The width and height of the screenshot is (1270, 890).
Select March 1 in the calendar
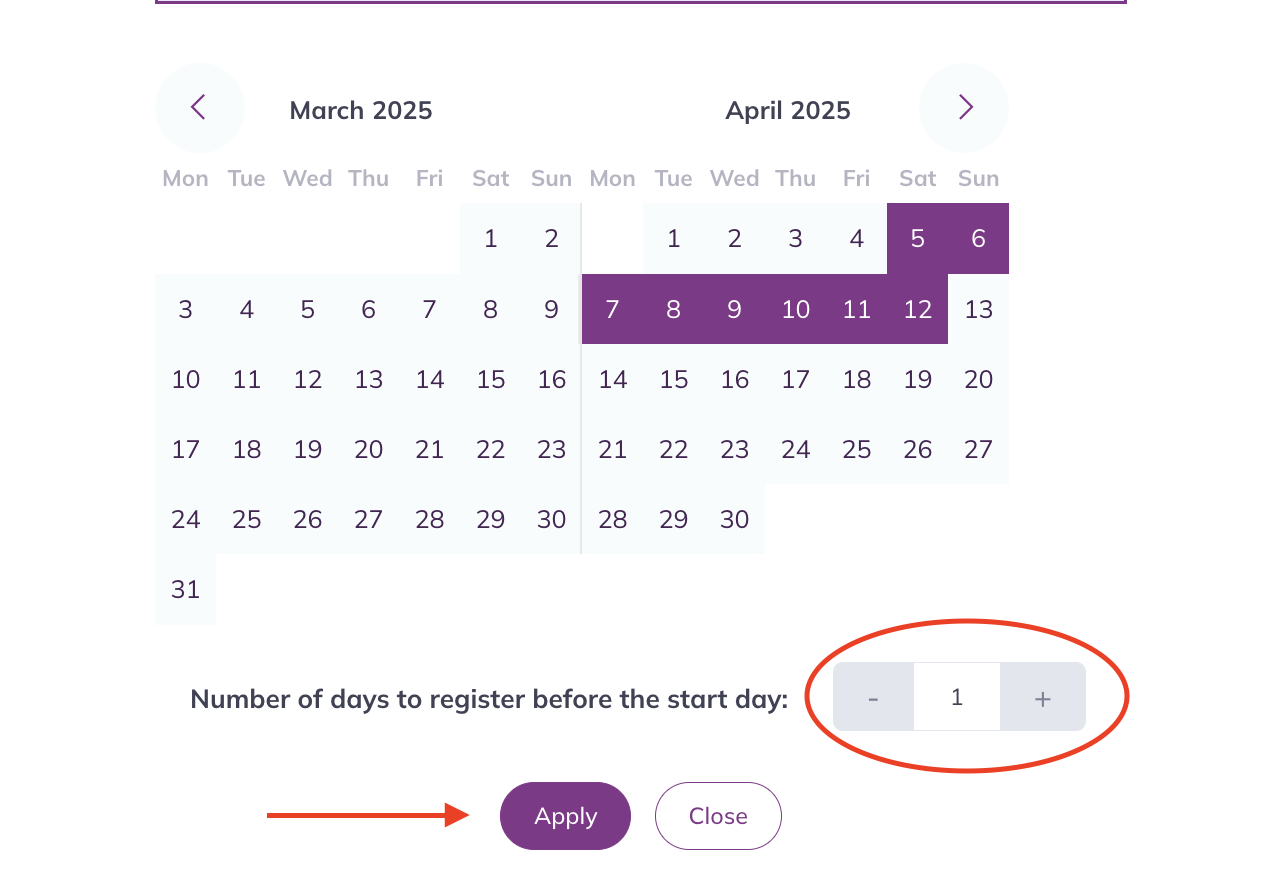click(490, 239)
